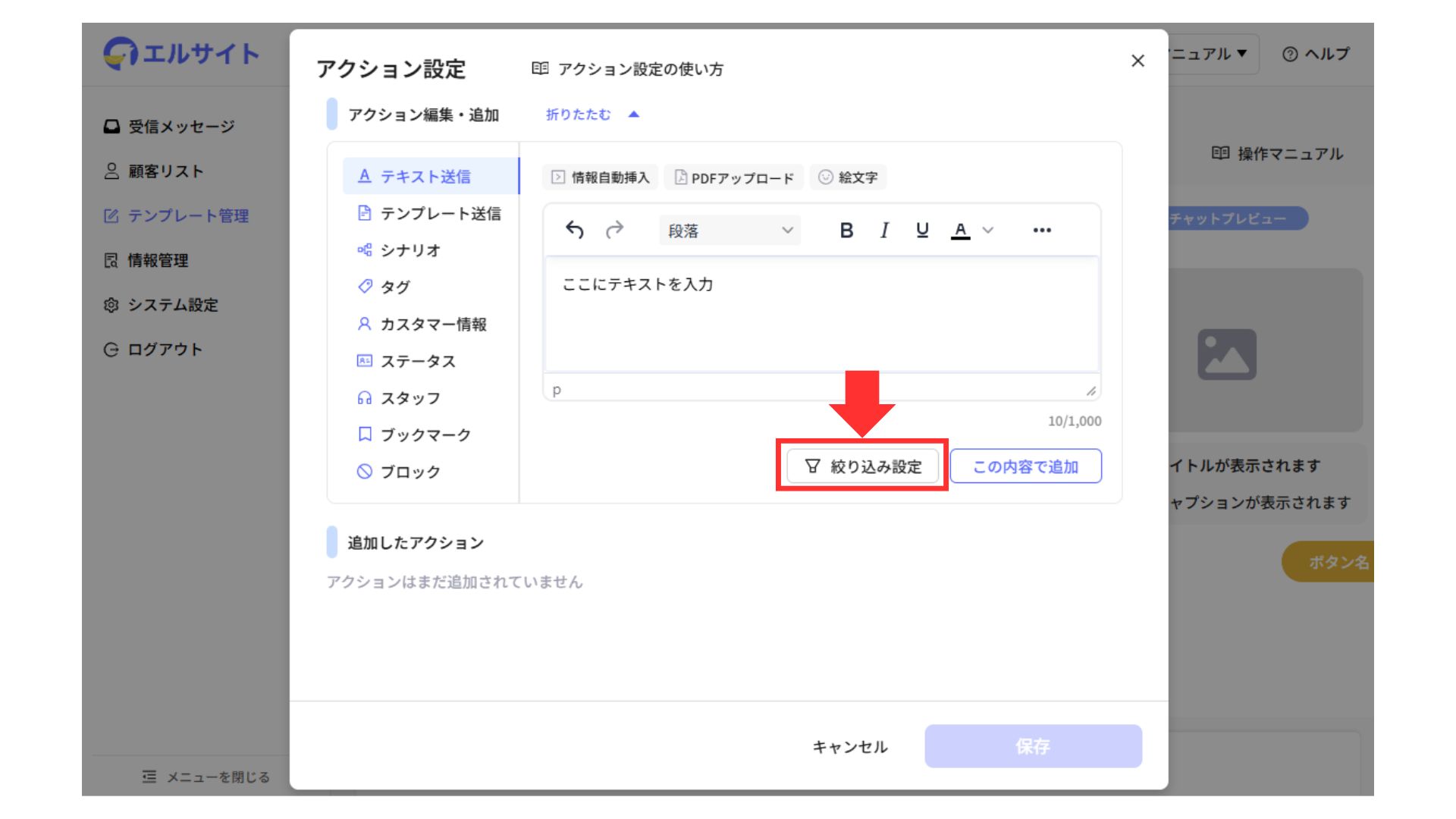Screen dimensions: 1456x819
Task: Insert an emoji with 絵文字 button
Action: point(848,177)
